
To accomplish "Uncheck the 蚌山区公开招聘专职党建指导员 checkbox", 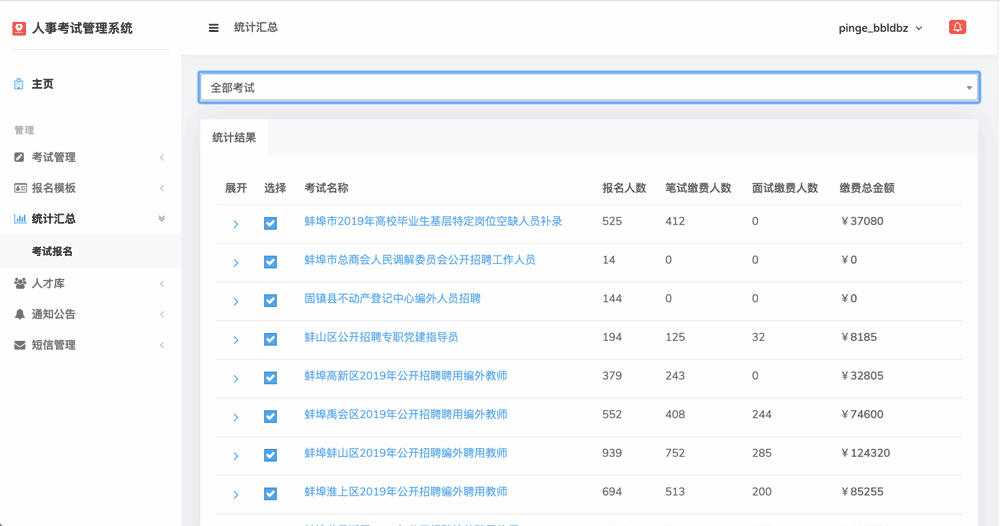I will coord(270,339).
